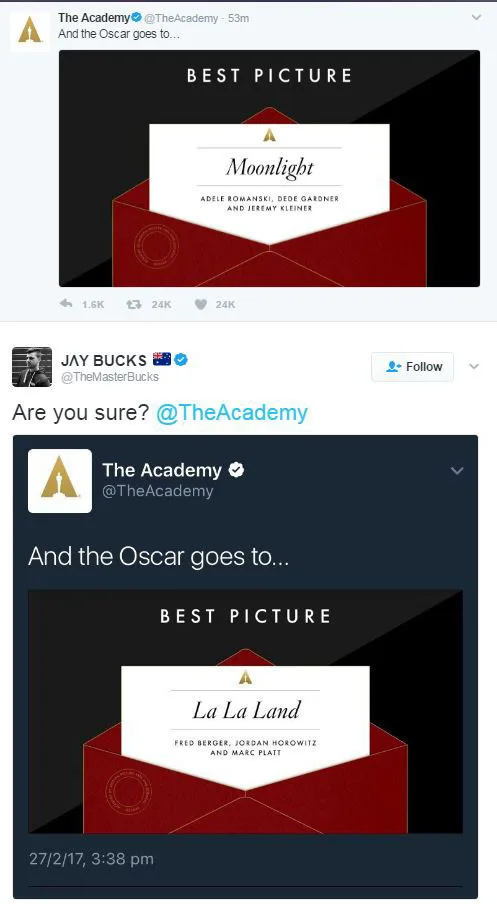Click the verified badge next to JAY BUCKS
Viewport: 497px width, 904px height.
tap(181, 360)
